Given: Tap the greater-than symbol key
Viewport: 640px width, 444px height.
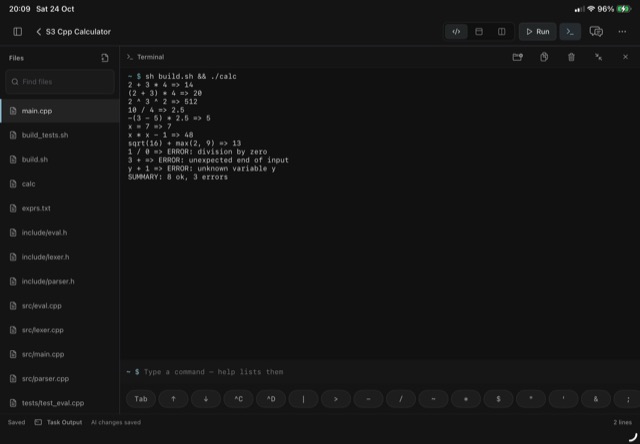Looking at the screenshot, I should tap(336, 399).
